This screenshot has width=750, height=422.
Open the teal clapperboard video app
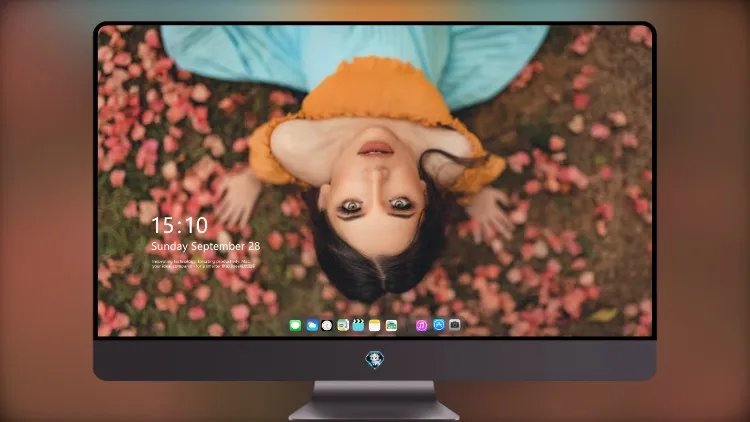click(x=358, y=325)
